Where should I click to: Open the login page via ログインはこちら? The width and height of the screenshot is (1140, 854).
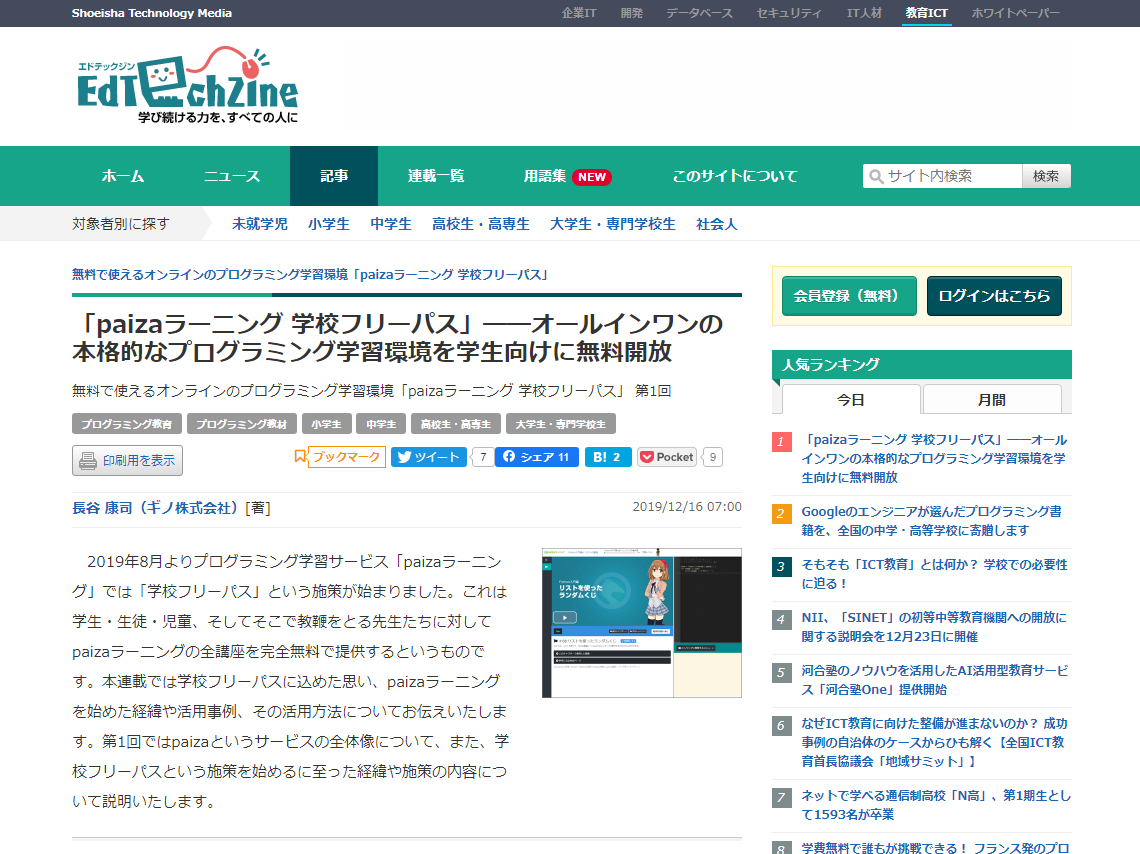994,296
